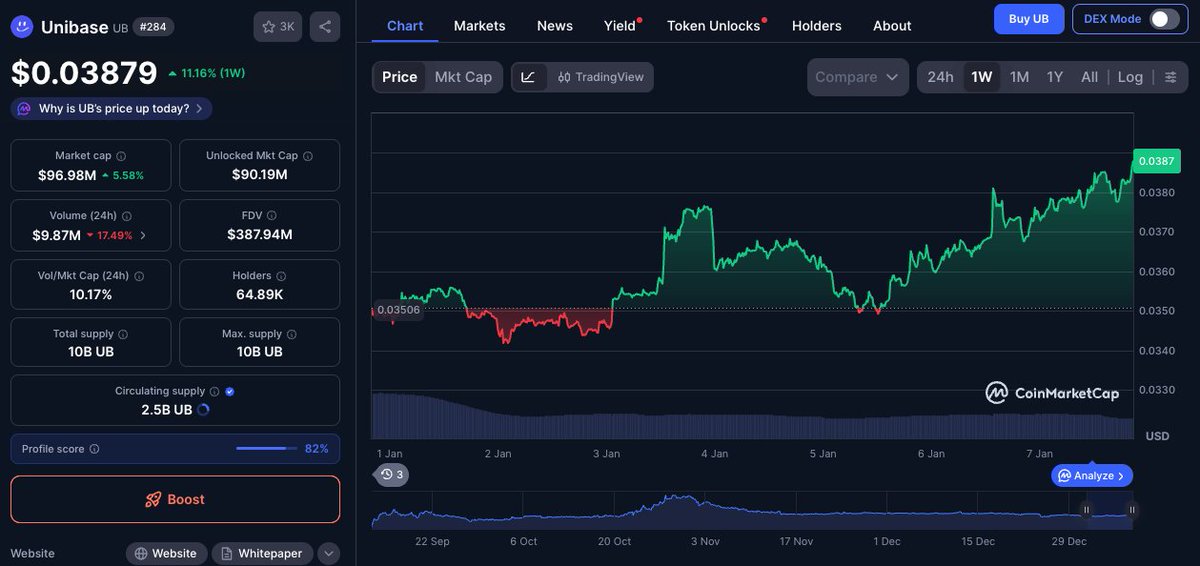Image resolution: width=1200 pixels, height=566 pixels.
Task: Click the AI icon on Why is UB's price up
Action: pyautogui.click(x=24, y=109)
